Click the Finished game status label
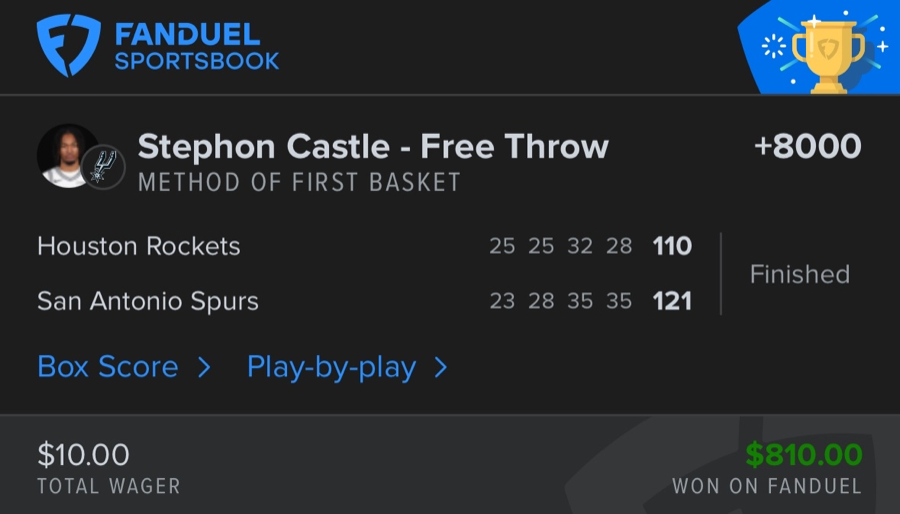Viewport: 900px width, 514px height. [799, 274]
